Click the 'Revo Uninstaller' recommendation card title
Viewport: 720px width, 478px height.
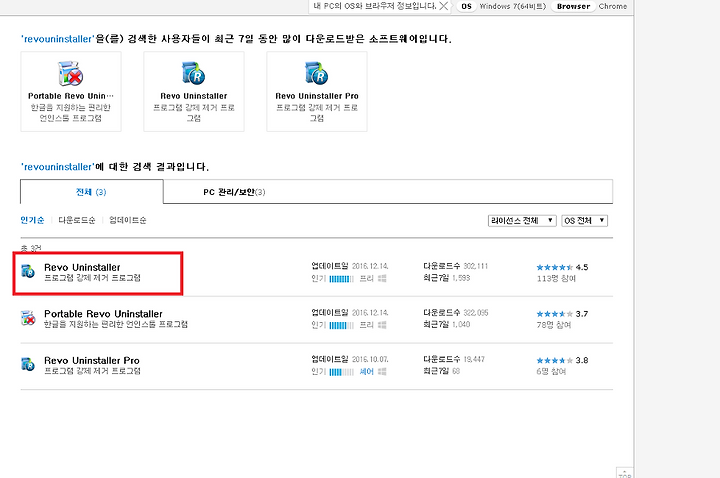tap(194, 96)
